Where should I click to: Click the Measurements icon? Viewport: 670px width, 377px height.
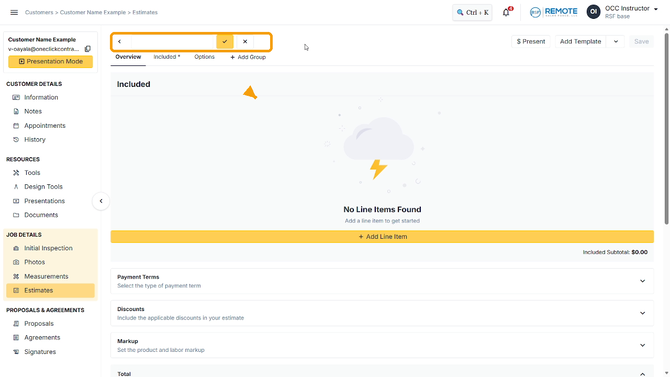16,277
